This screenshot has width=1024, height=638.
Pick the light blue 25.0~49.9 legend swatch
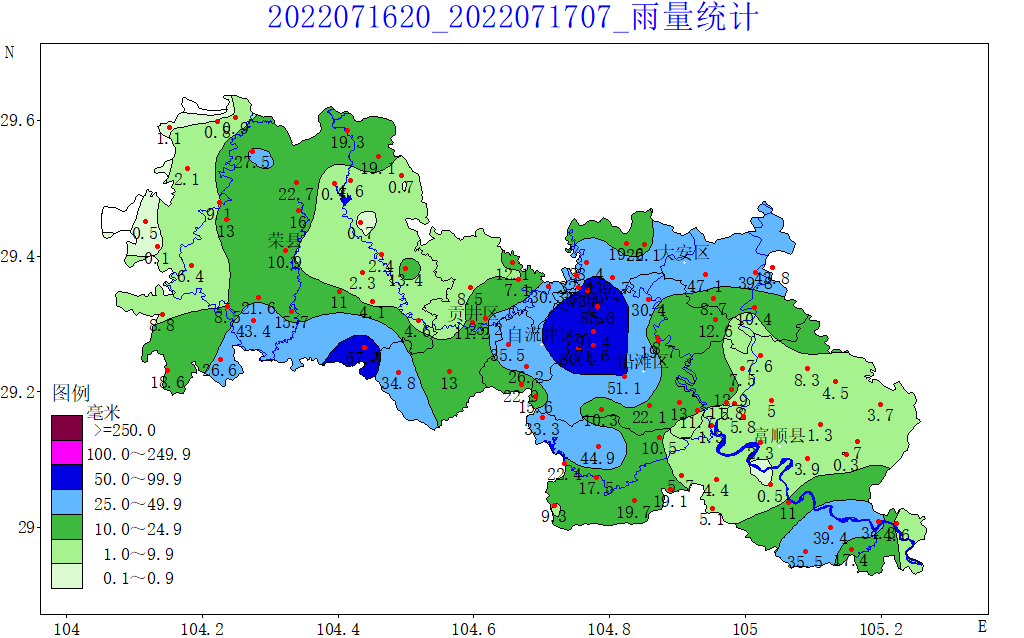click(x=68, y=503)
